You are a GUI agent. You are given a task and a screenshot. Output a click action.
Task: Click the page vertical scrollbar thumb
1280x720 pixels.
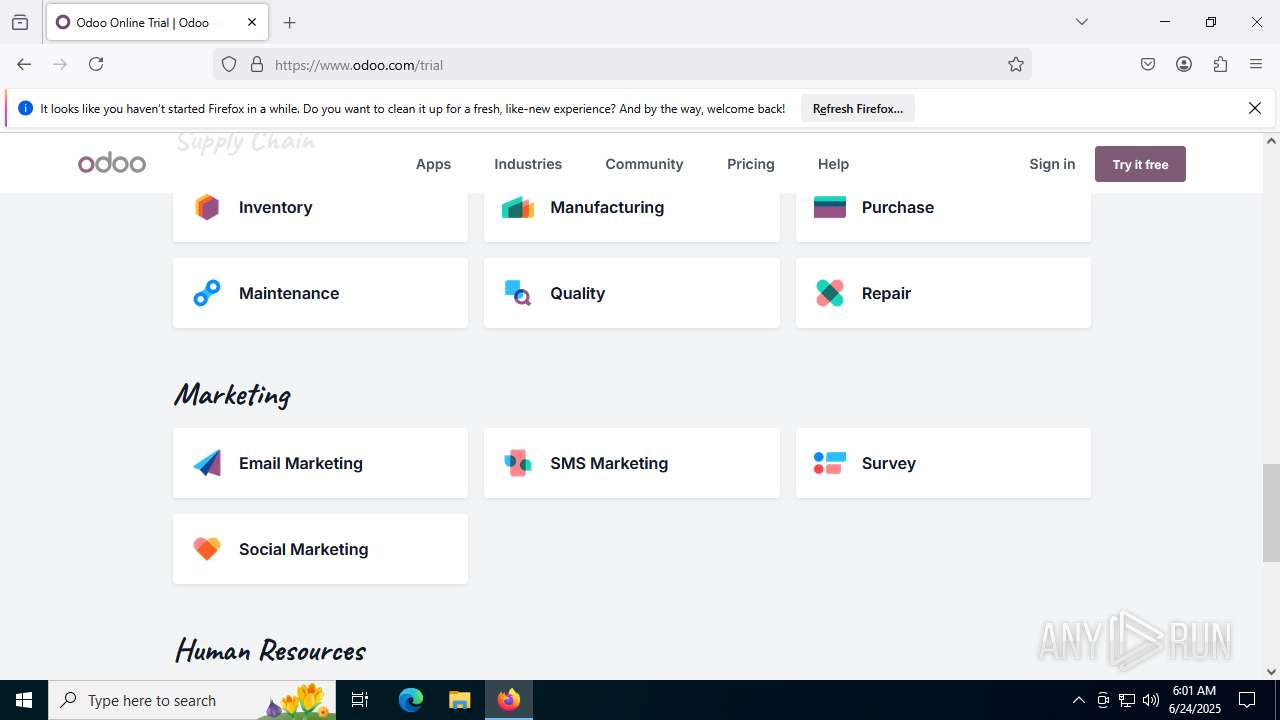point(1271,513)
